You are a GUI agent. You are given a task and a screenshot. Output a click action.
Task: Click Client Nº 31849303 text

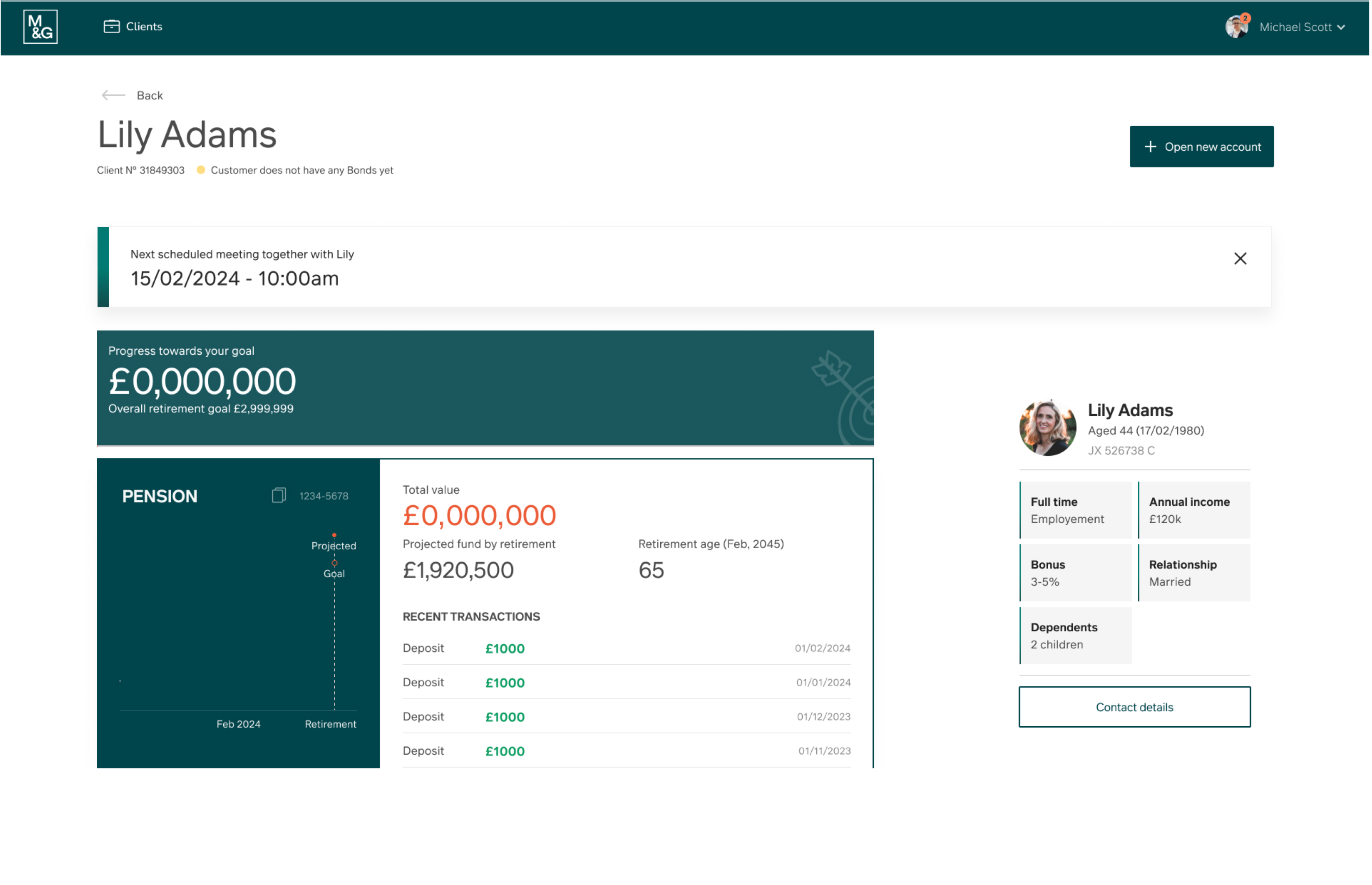(x=141, y=170)
